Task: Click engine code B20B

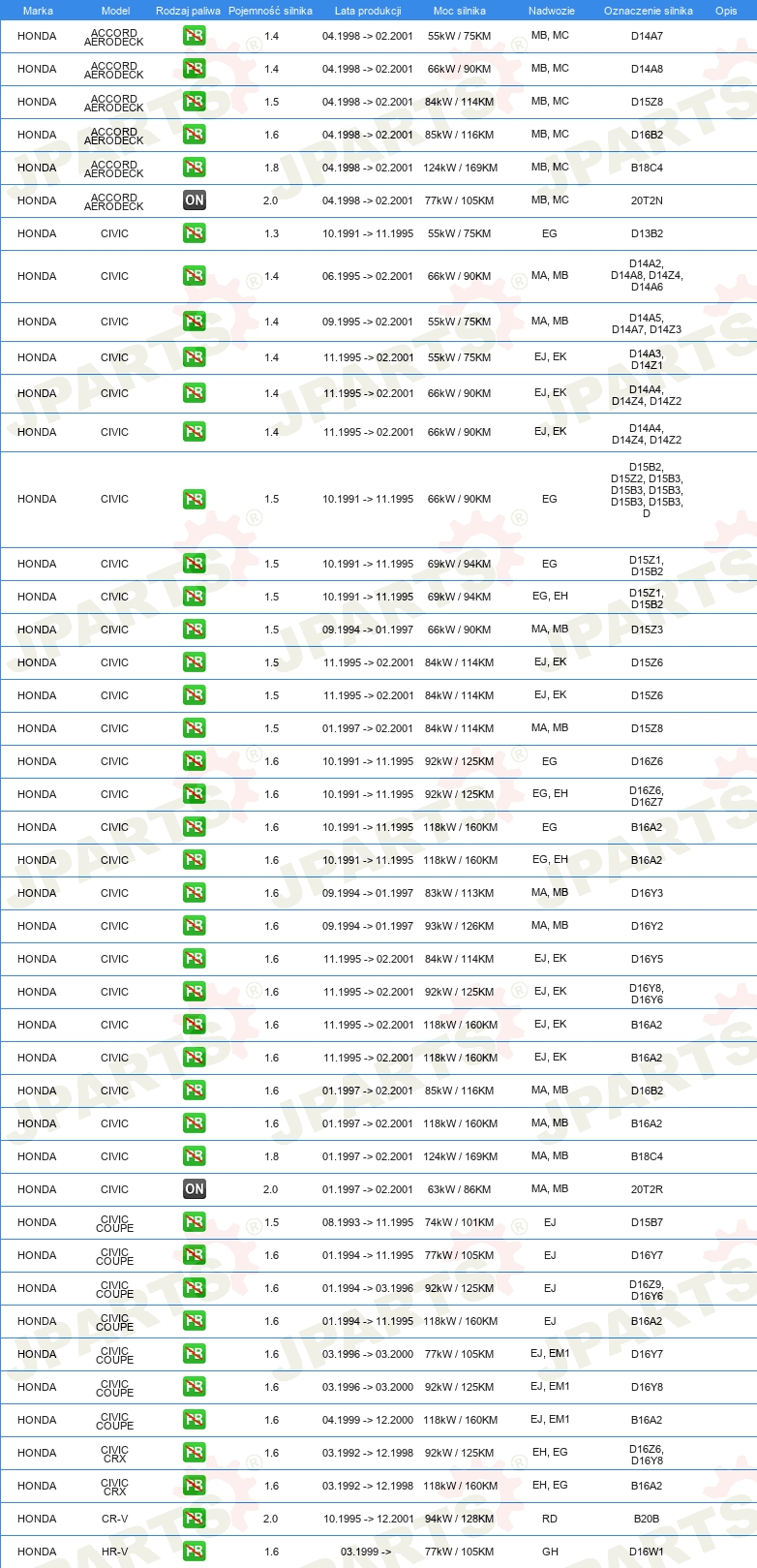Action: (647, 1519)
